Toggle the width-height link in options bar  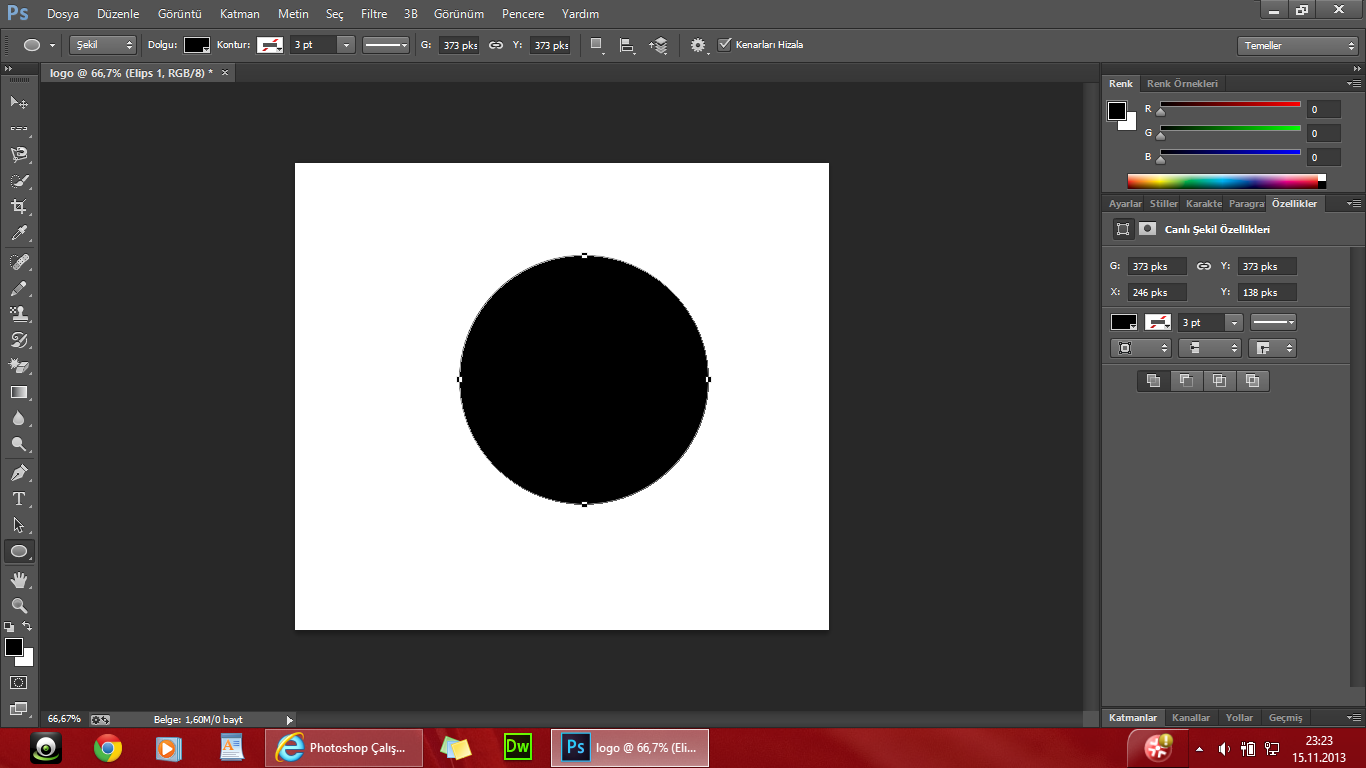pos(496,45)
